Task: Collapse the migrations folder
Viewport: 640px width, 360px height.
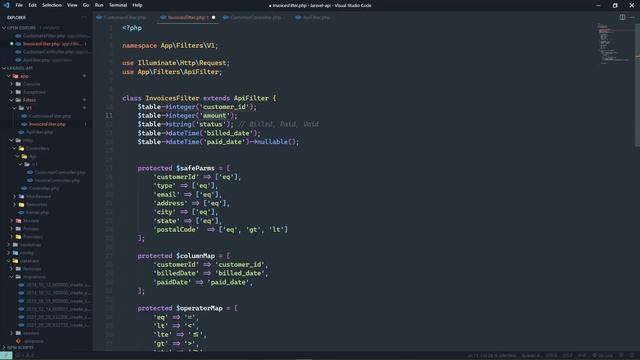Action: click(x=46, y=277)
